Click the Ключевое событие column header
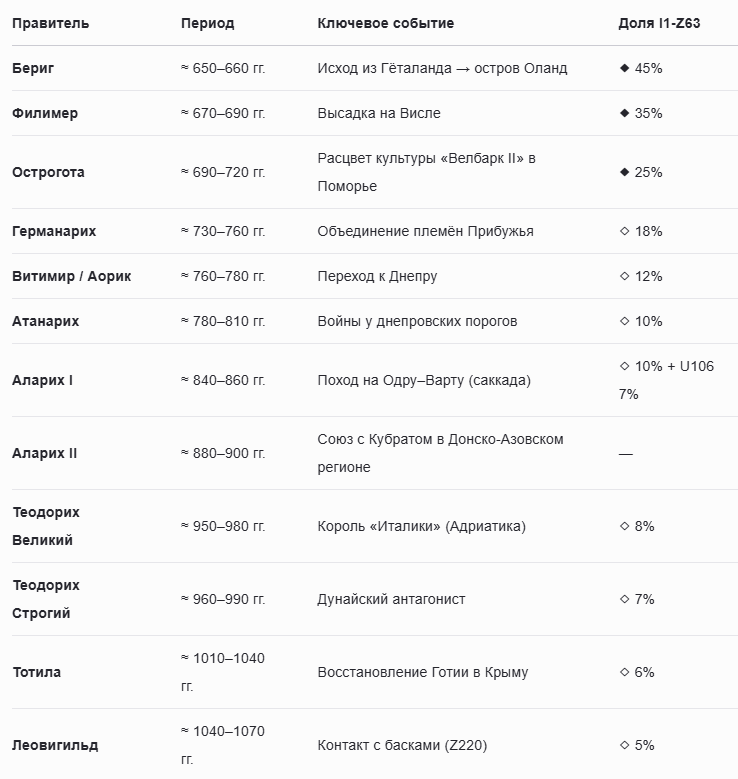This screenshot has width=738, height=779. [x=386, y=23]
